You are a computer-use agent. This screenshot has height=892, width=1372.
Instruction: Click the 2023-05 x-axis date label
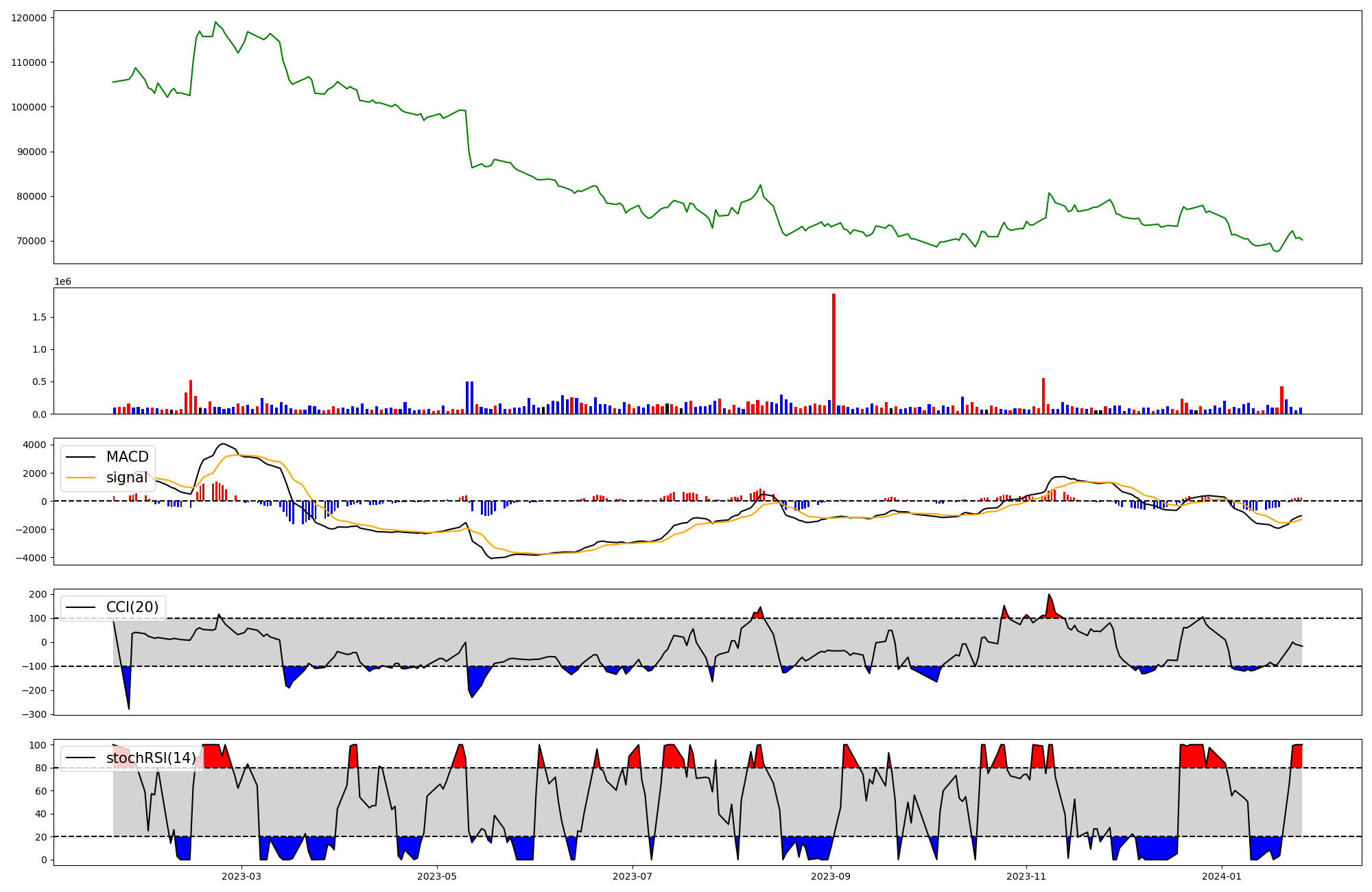pos(437,876)
